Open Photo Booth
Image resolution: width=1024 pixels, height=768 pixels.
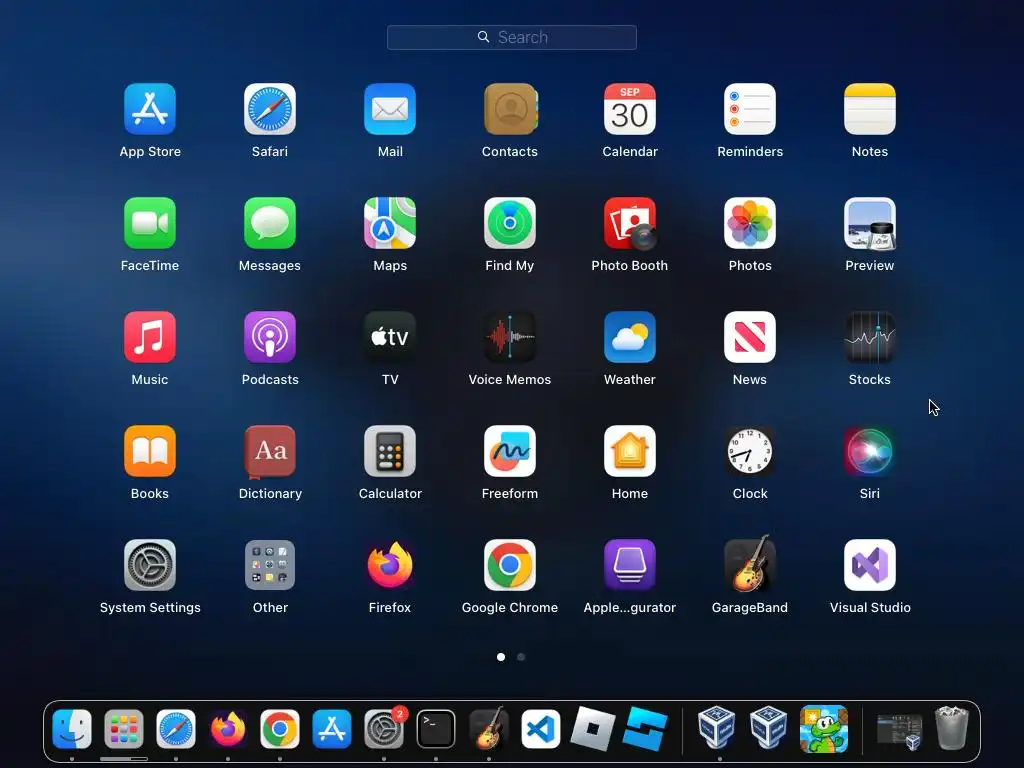pos(630,223)
